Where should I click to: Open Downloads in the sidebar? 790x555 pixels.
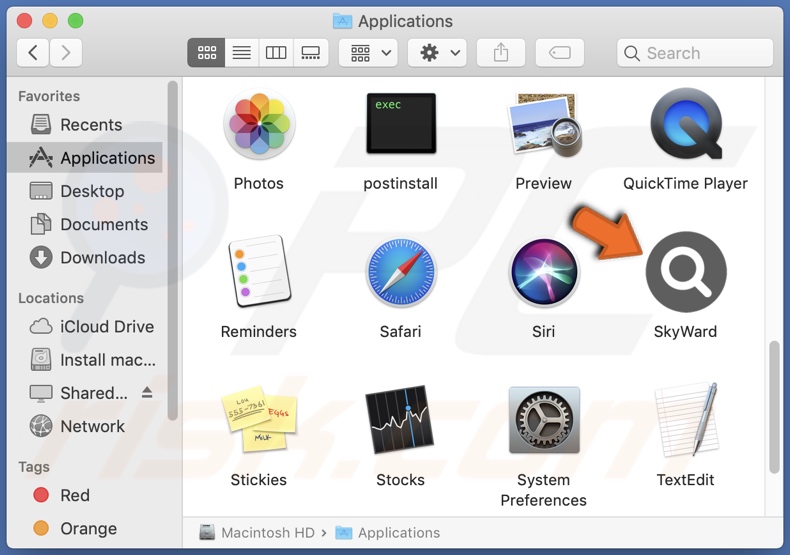point(85,257)
